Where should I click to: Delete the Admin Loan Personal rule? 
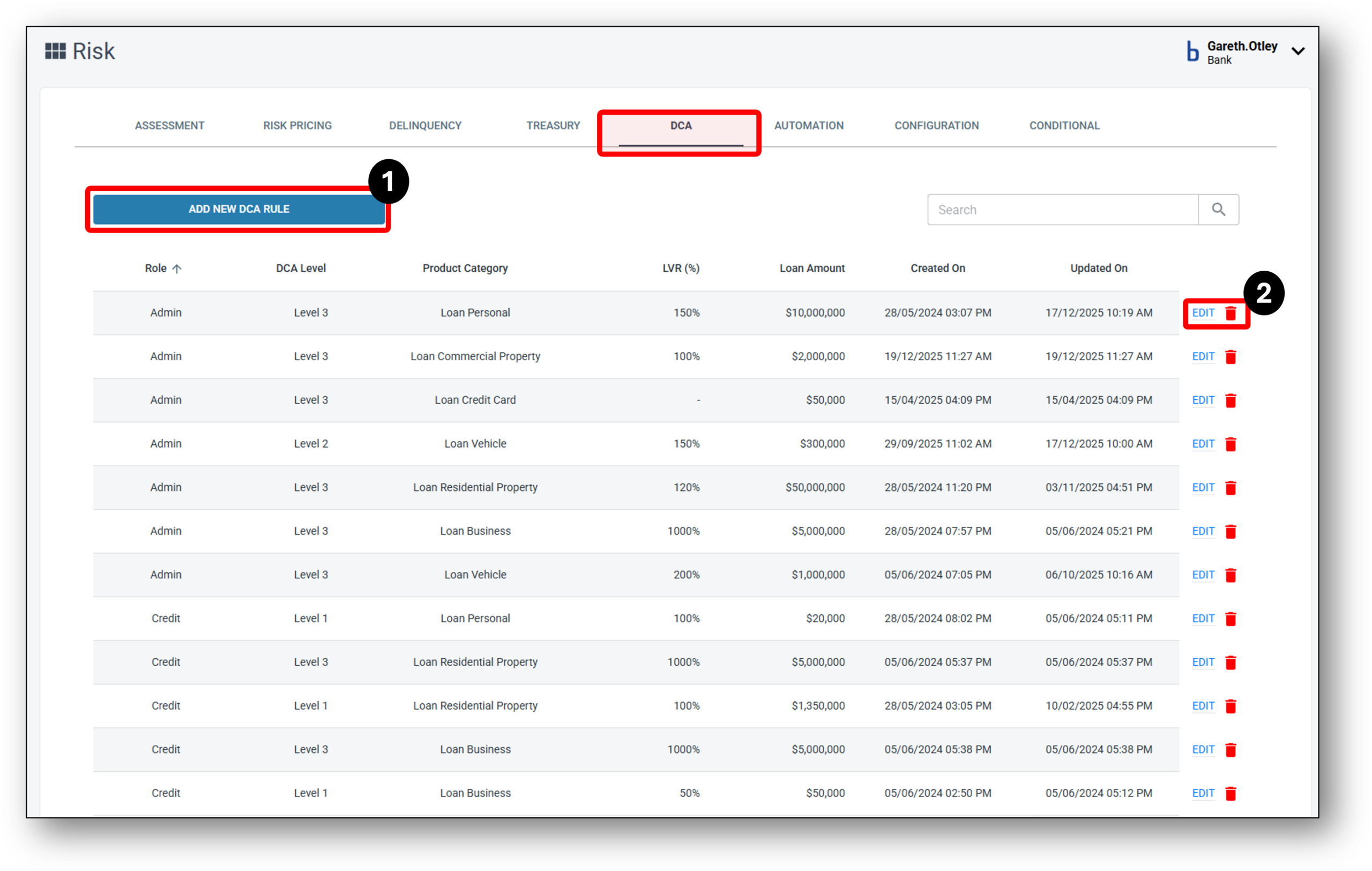click(1231, 312)
